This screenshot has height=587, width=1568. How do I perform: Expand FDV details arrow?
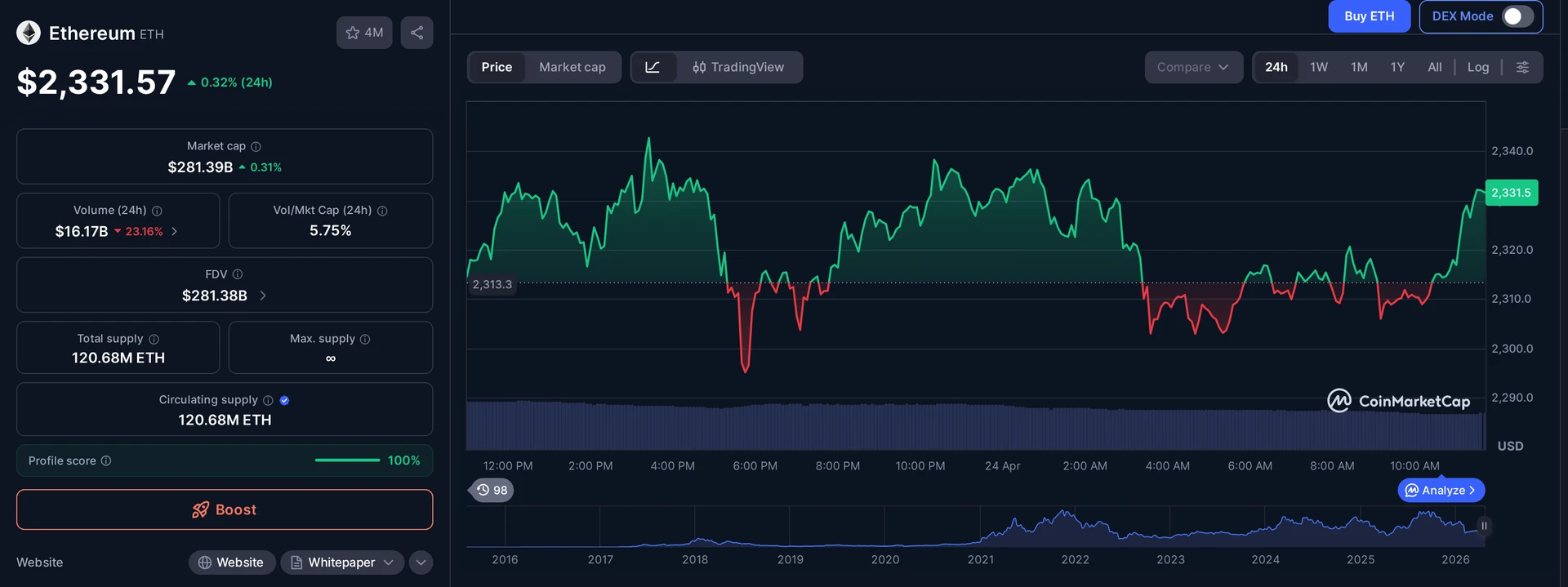(262, 296)
